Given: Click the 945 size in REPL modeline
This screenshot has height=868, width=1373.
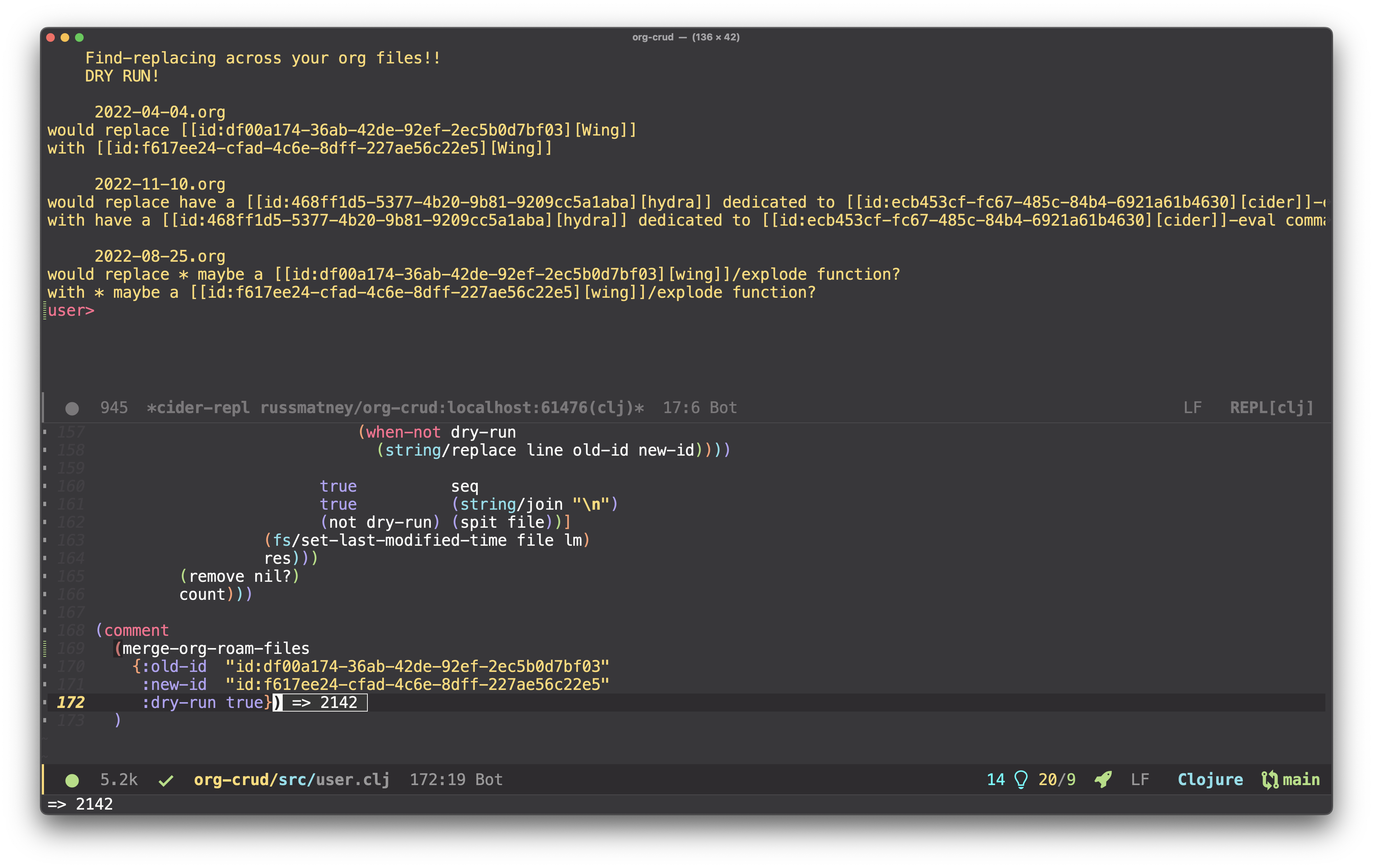Looking at the screenshot, I should [114, 407].
